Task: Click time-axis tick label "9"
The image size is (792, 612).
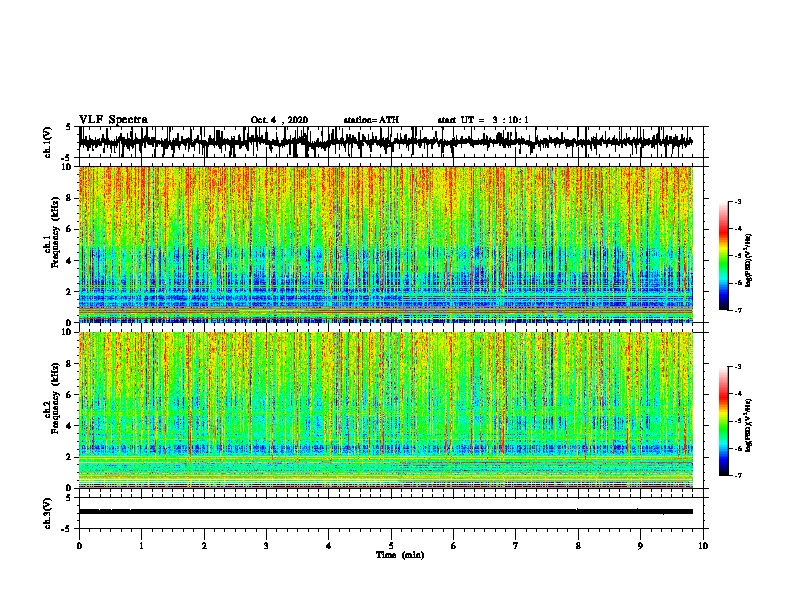Action: (x=640, y=546)
